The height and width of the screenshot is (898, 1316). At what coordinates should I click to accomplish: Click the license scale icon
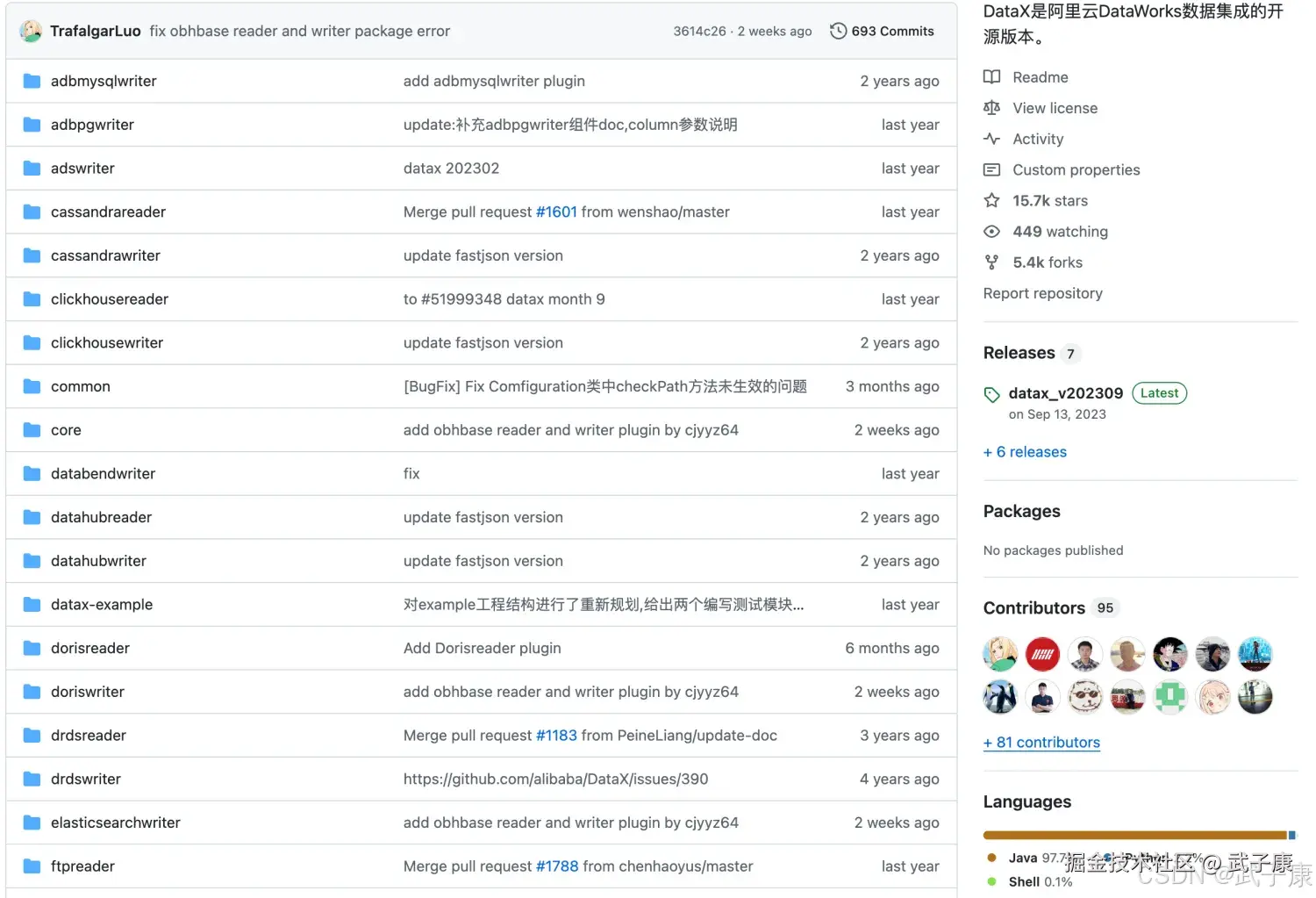pyautogui.click(x=991, y=108)
